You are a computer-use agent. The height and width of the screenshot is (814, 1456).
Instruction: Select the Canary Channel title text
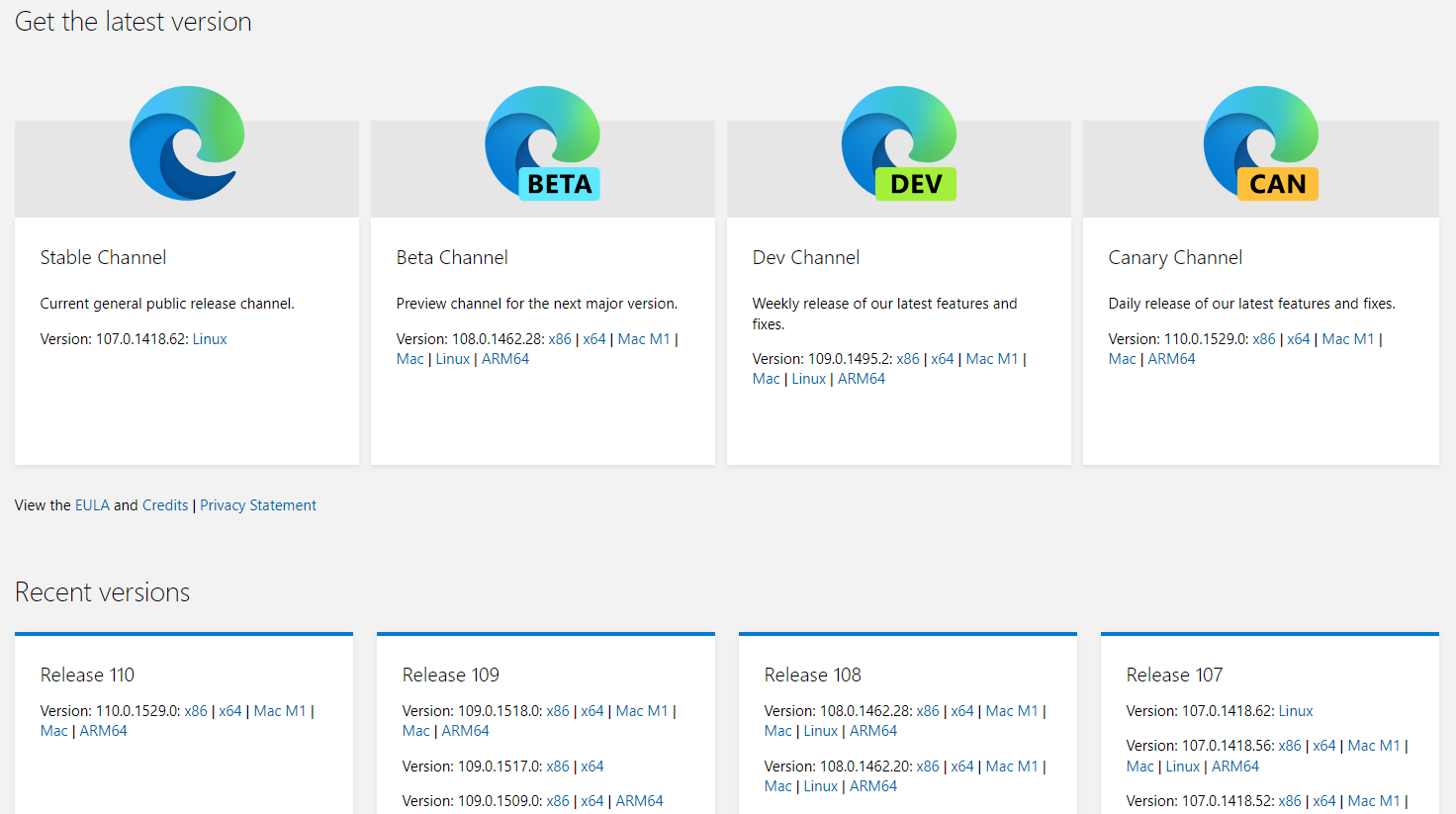click(x=1175, y=257)
